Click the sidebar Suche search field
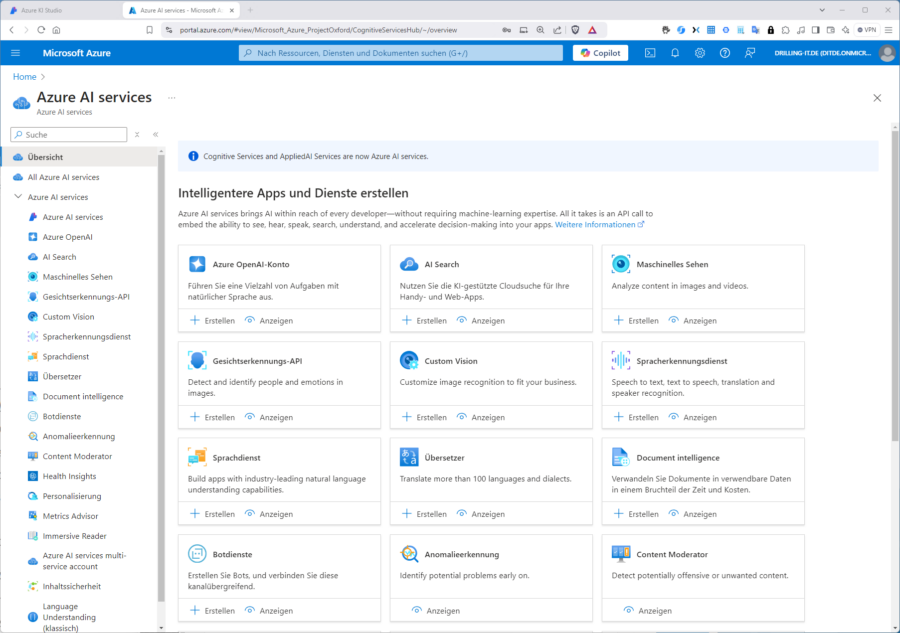The image size is (900, 633). [70, 134]
